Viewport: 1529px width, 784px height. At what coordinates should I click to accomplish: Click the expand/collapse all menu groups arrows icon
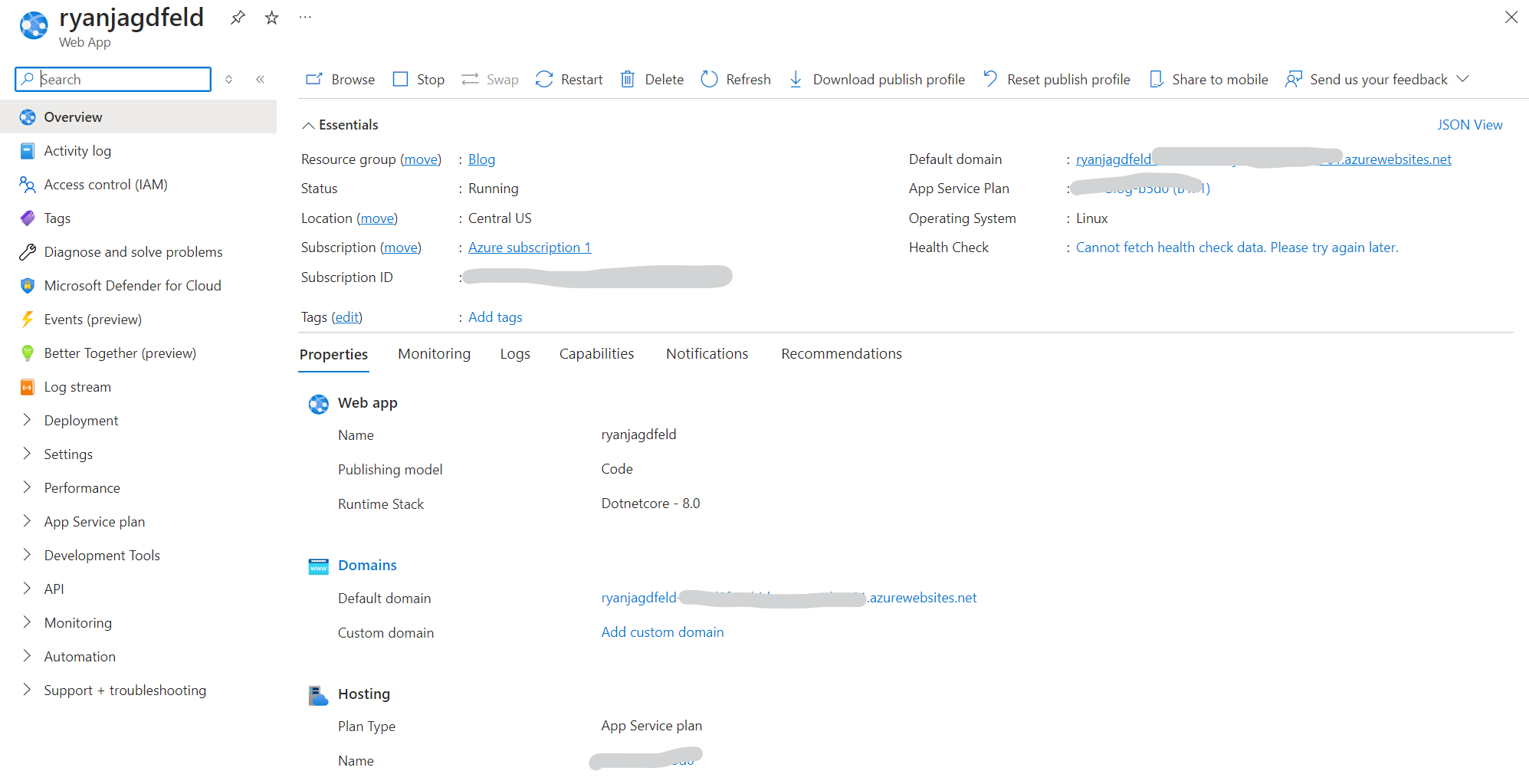[x=228, y=79]
